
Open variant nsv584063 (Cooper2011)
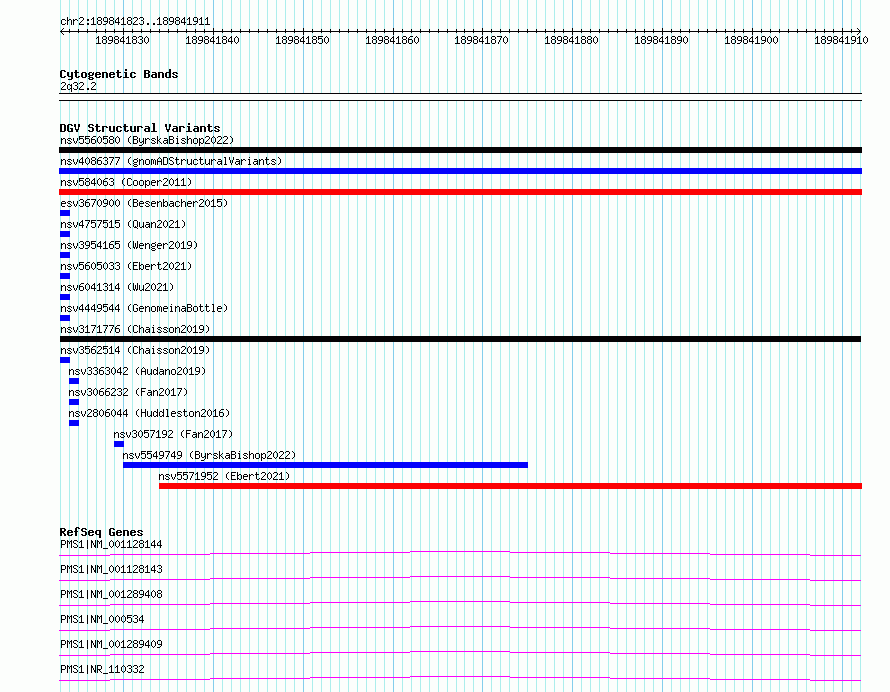(126, 182)
